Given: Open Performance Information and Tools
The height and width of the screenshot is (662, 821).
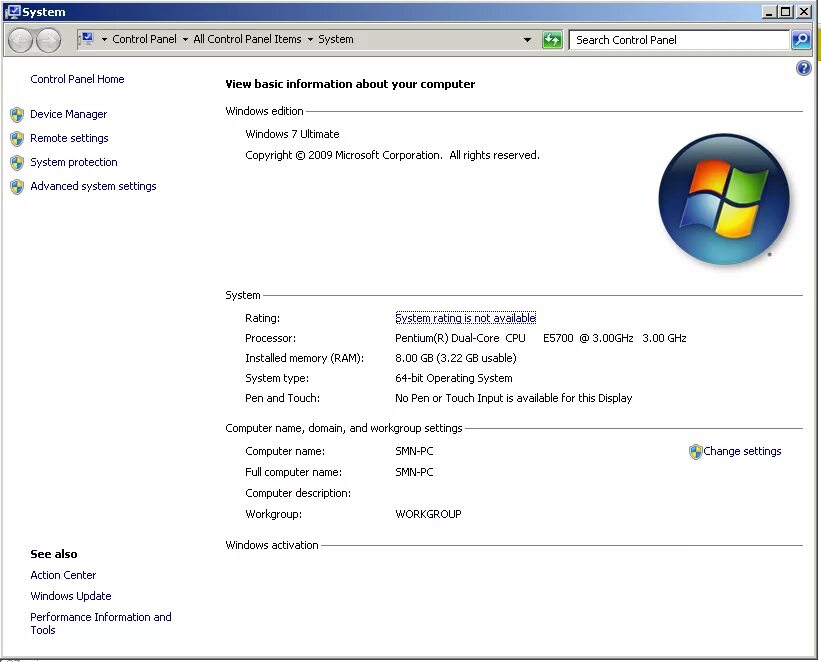Looking at the screenshot, I should pyautogui.click(x=101, y=623).
